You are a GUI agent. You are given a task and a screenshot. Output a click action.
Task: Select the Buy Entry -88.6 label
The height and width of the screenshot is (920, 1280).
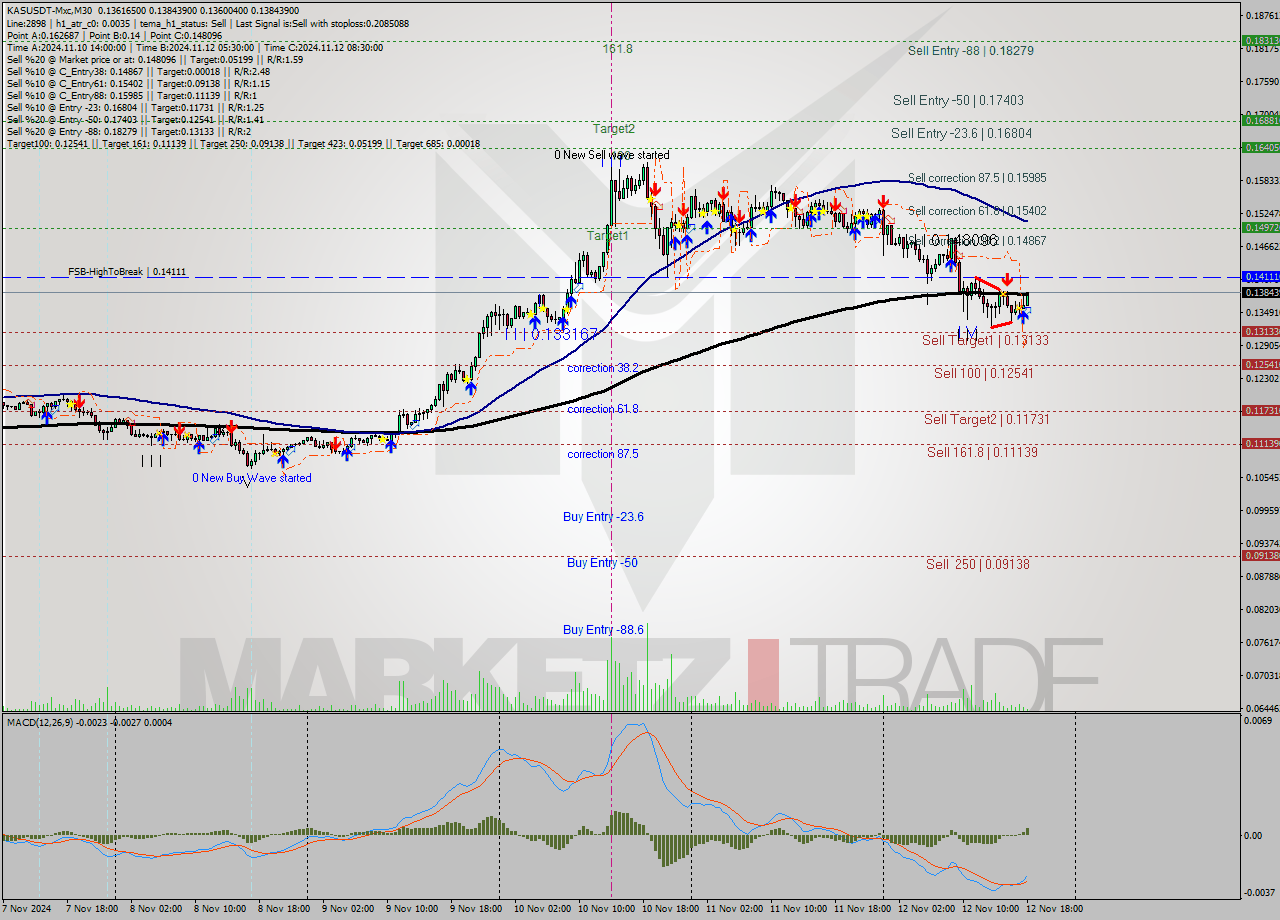point(603,630)
